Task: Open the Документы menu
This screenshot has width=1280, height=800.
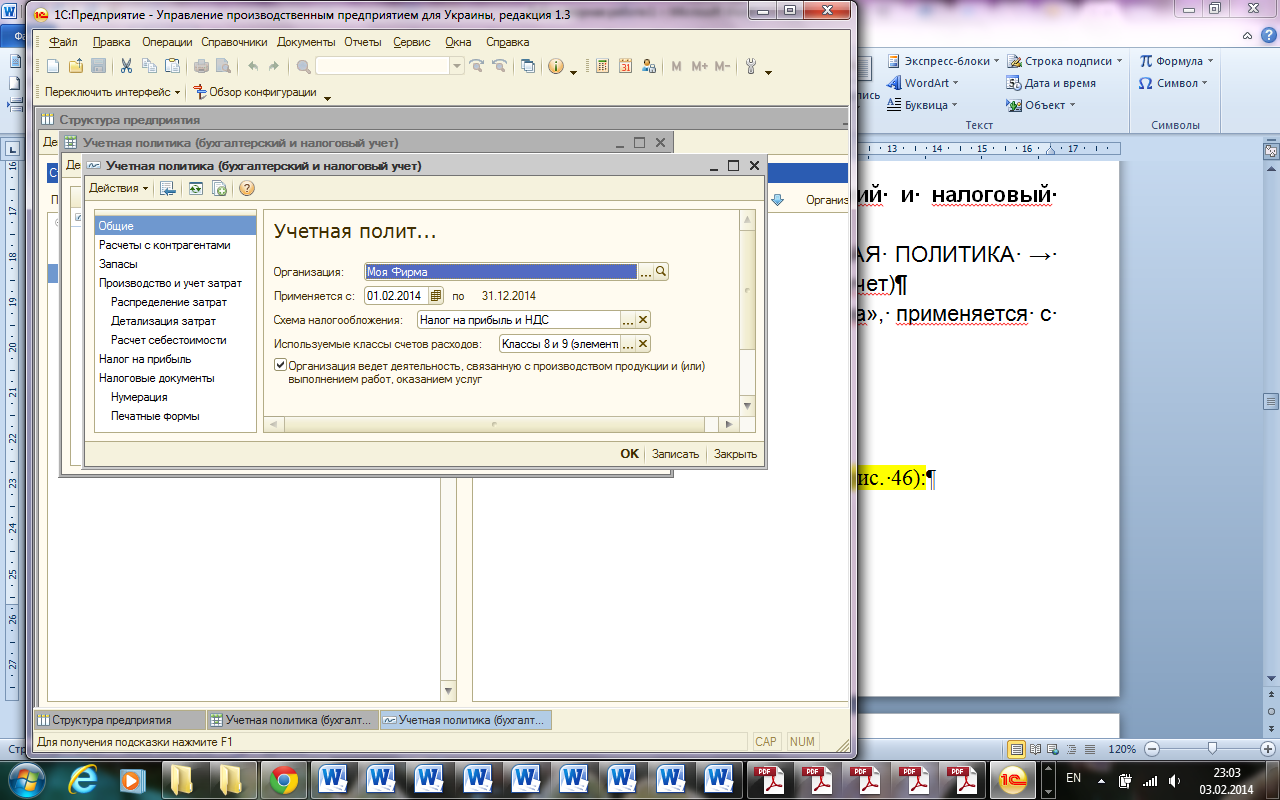Action: tap(306, 42)
